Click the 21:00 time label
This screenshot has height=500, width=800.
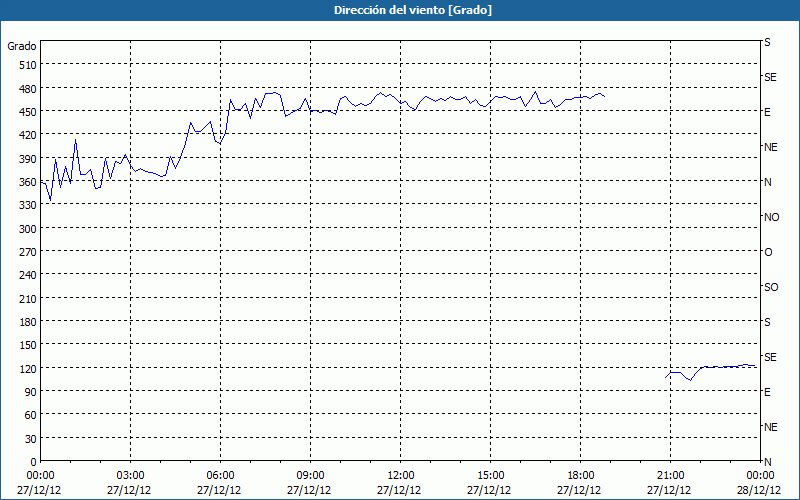coord(670,476)
